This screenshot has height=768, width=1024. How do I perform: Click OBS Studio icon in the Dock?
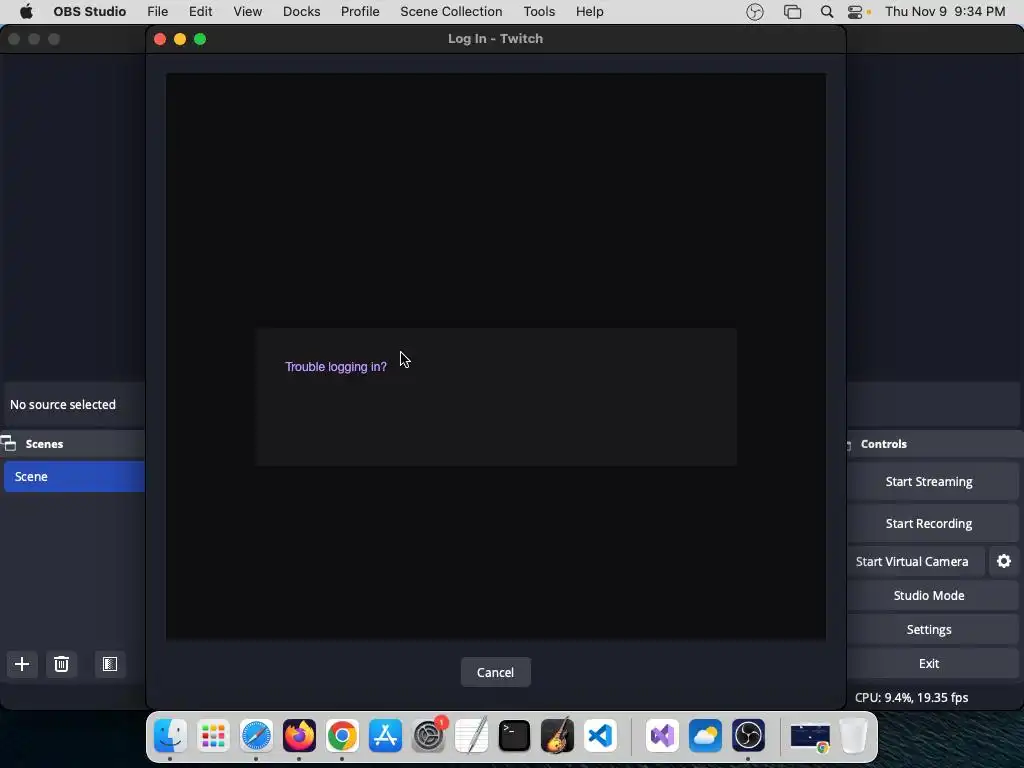coord(748,736)
